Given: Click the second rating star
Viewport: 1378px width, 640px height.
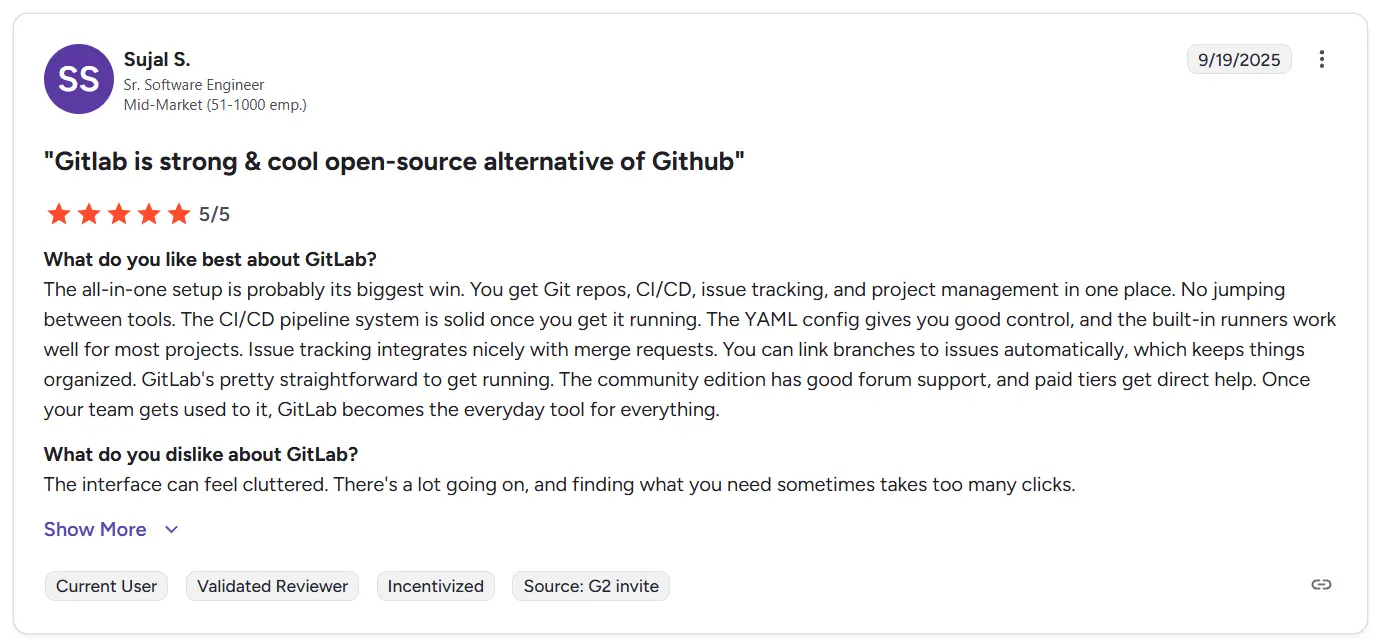Looking at the screenshot, I should click(89, 213).
